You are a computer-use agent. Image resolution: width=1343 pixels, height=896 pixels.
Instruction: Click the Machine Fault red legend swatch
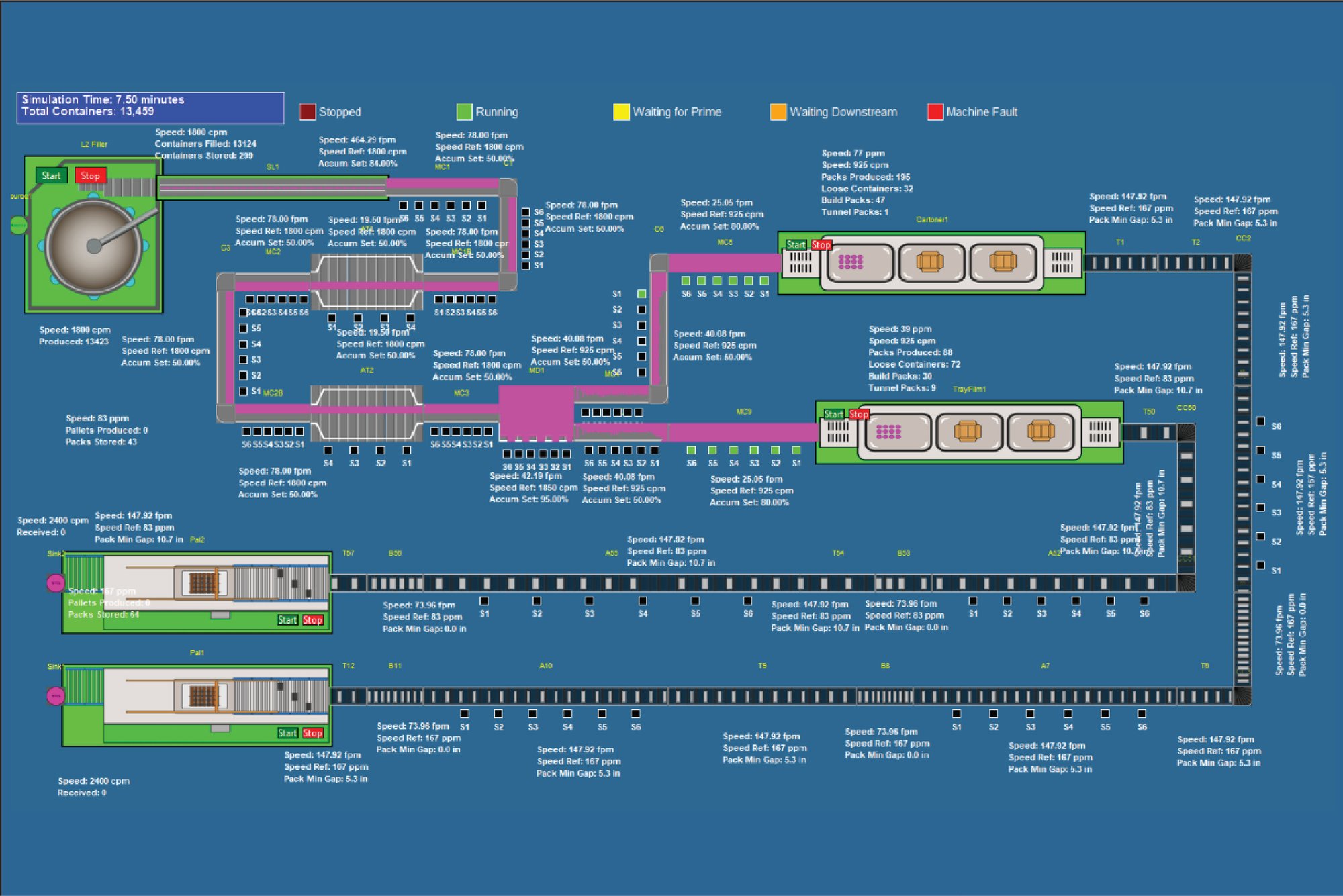point(935,112)
